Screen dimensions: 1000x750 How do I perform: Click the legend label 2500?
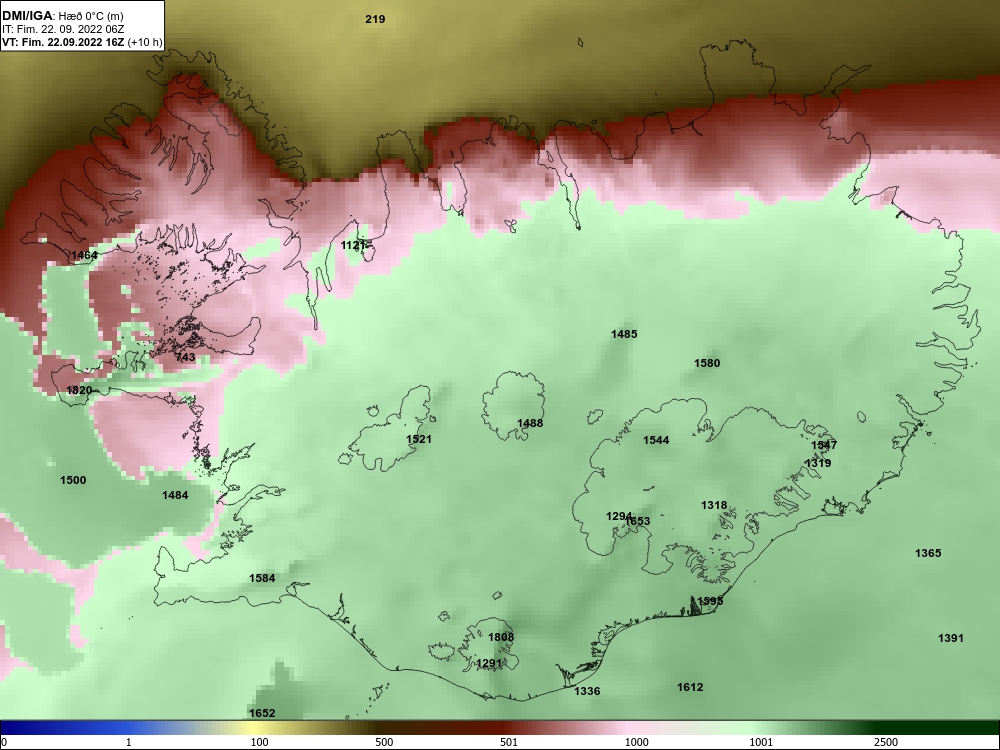[x=886, y=742]
